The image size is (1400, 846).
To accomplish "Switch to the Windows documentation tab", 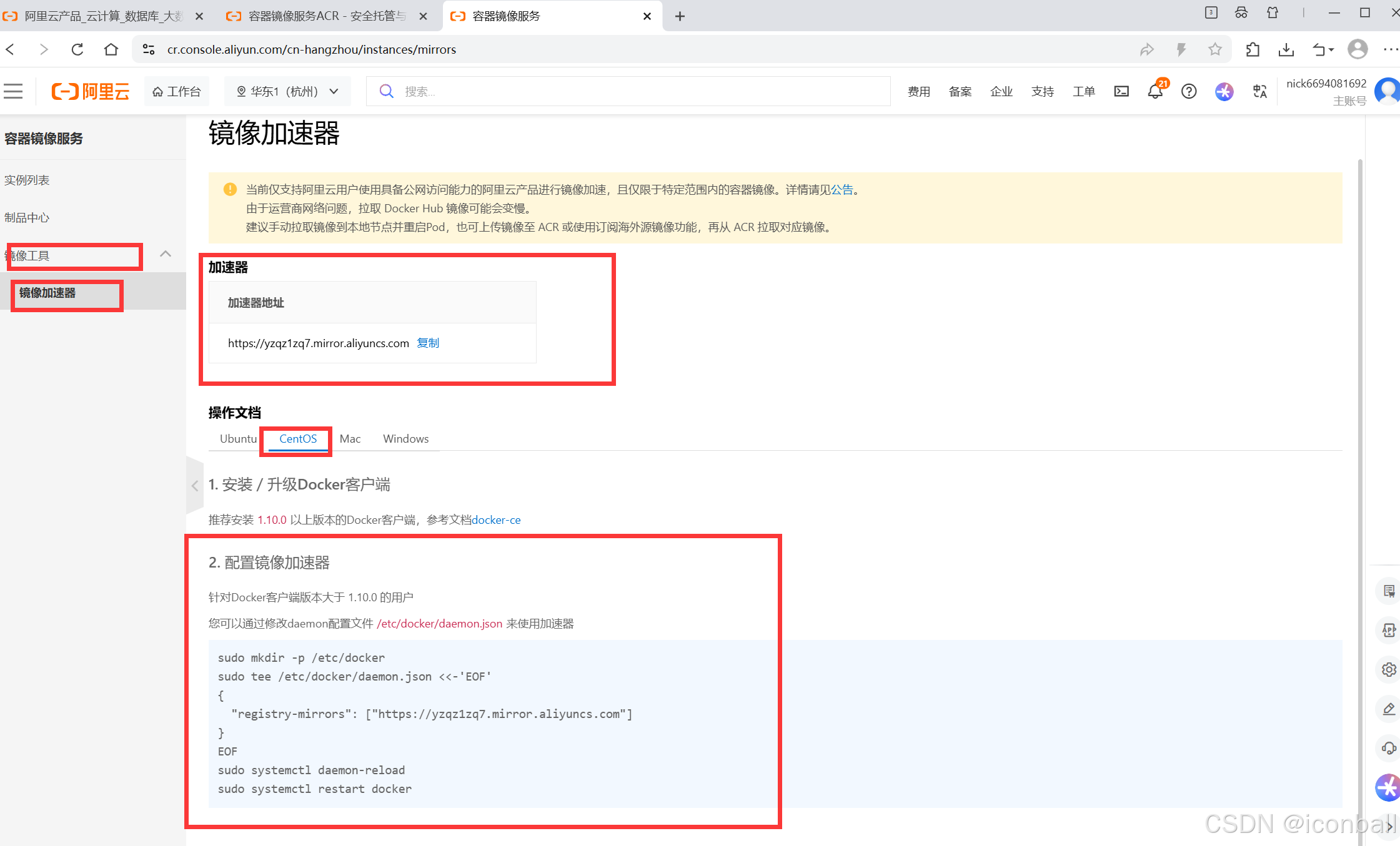I will point(405,438).
